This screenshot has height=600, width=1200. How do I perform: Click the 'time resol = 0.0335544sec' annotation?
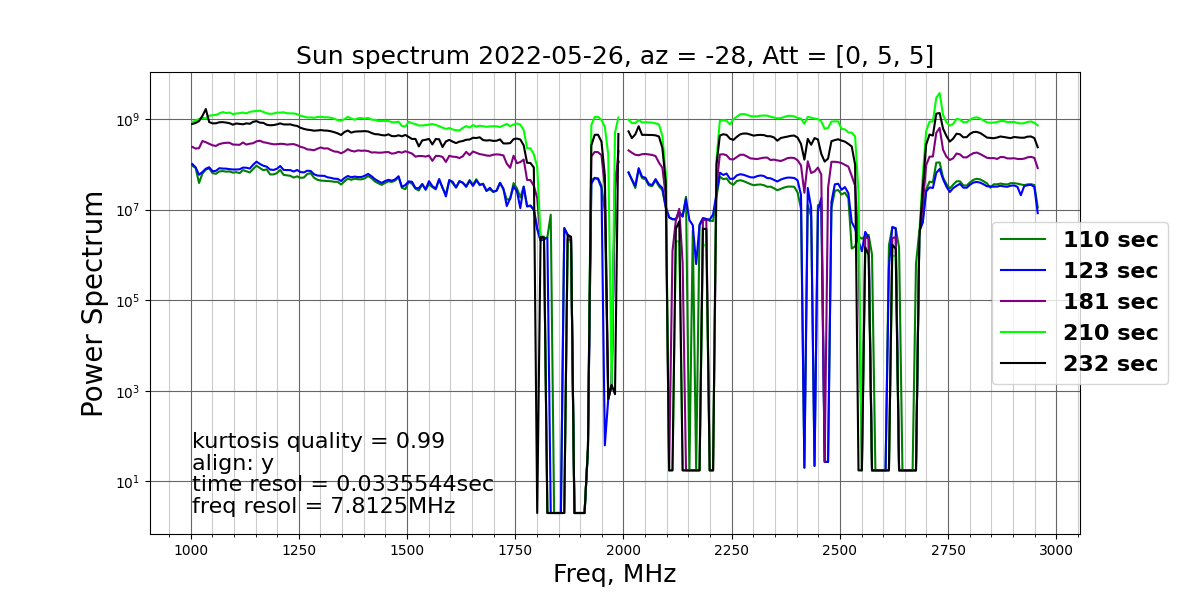pyautogui.click(x=343, y=484)
